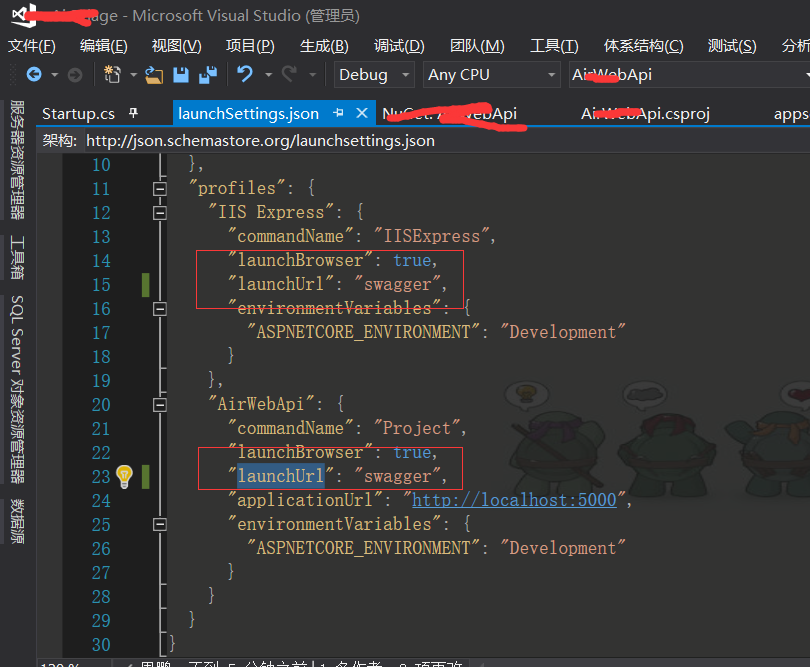
Task: Click the highlighted "launchUrl" key on line 23
Action: (x=281, y=476)
